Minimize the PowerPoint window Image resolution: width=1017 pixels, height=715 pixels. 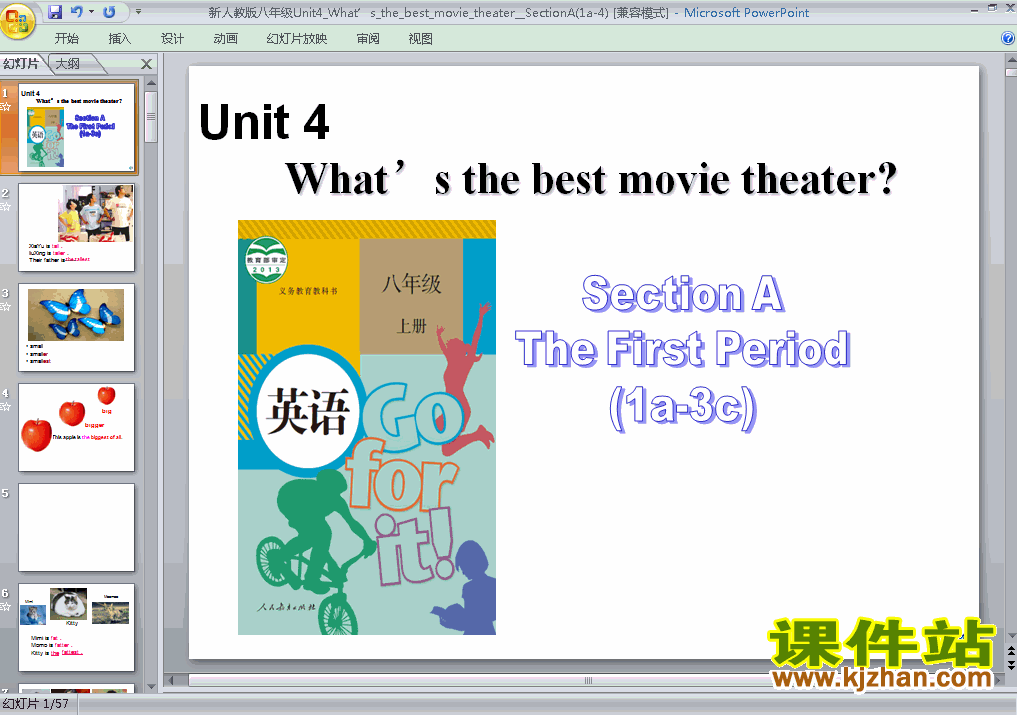click(x=975, y=9)
